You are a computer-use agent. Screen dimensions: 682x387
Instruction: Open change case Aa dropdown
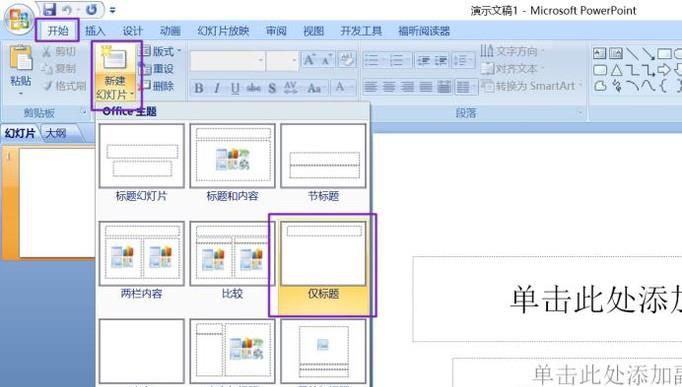(315, 88)
